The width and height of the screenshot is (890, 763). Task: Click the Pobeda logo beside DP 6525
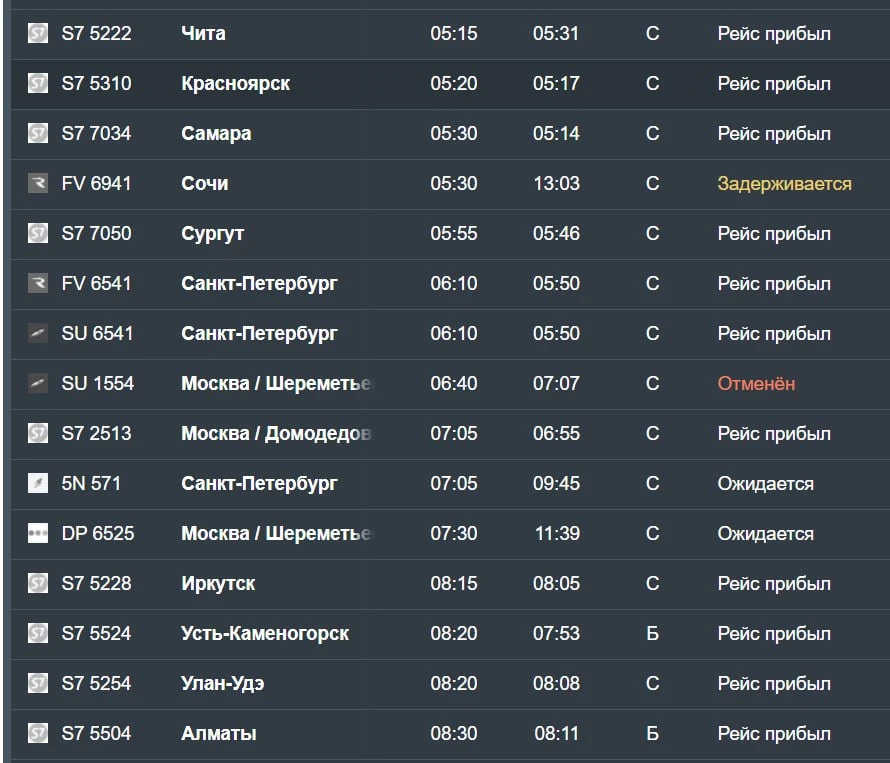pyautogui.click(x=38, y=533)
